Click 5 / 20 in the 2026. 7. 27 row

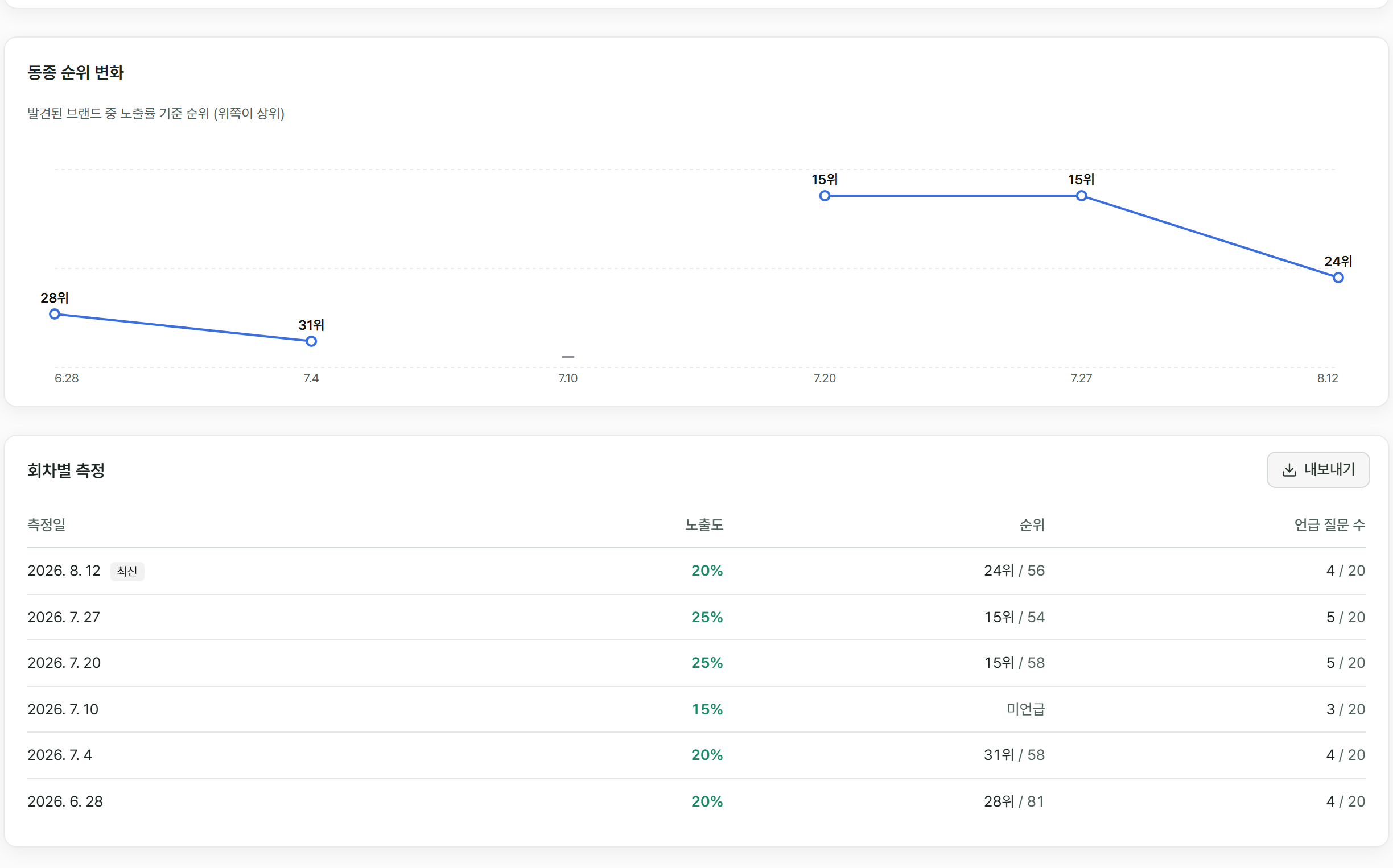coord(1346,617)
